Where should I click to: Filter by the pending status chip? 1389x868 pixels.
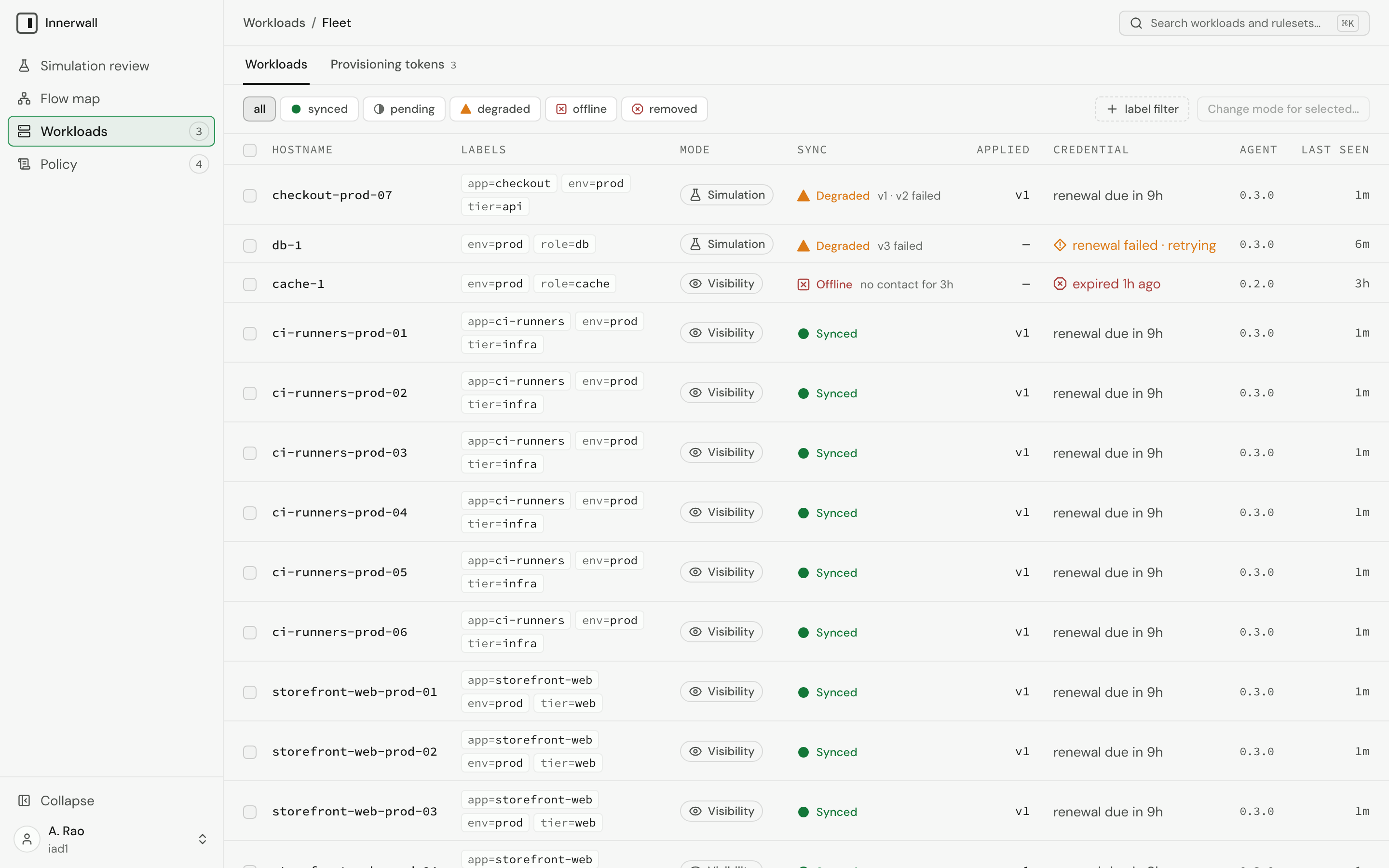[404, 109]
